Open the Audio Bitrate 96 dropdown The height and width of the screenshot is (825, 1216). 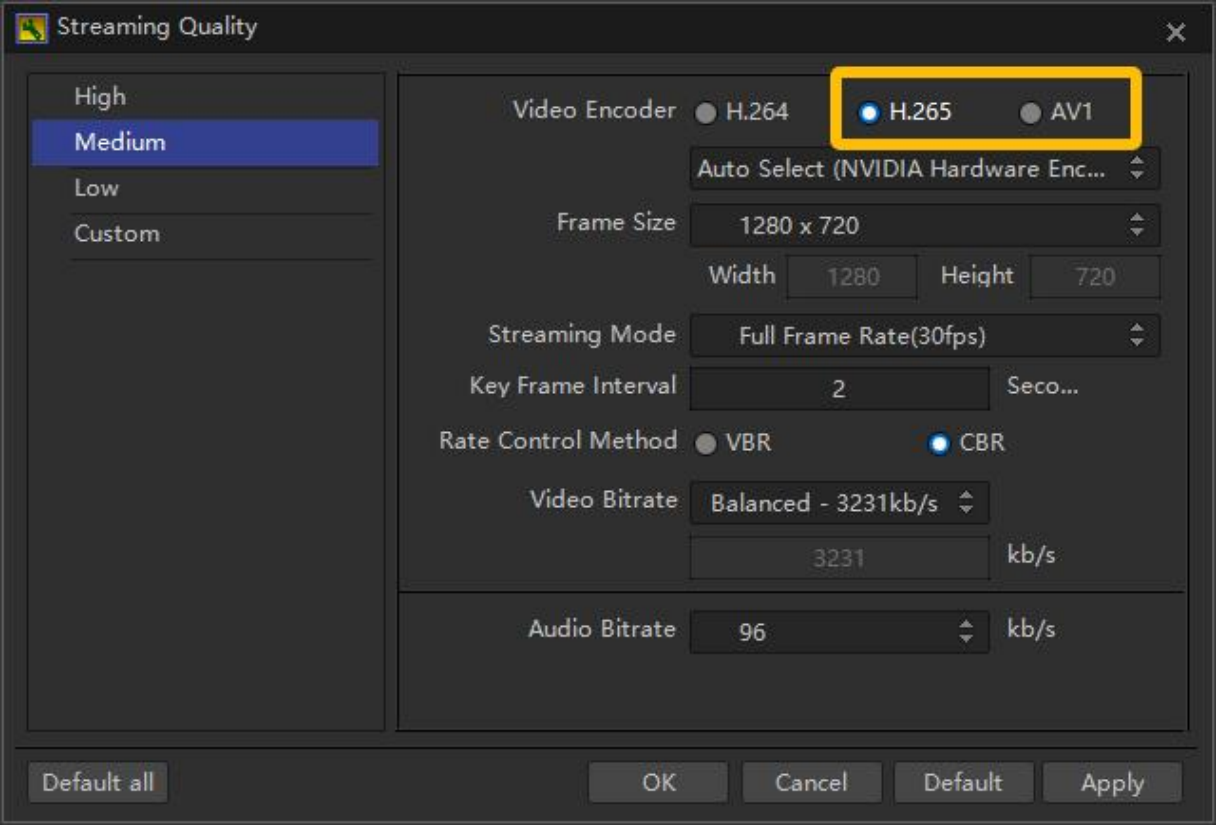[839, 632]
